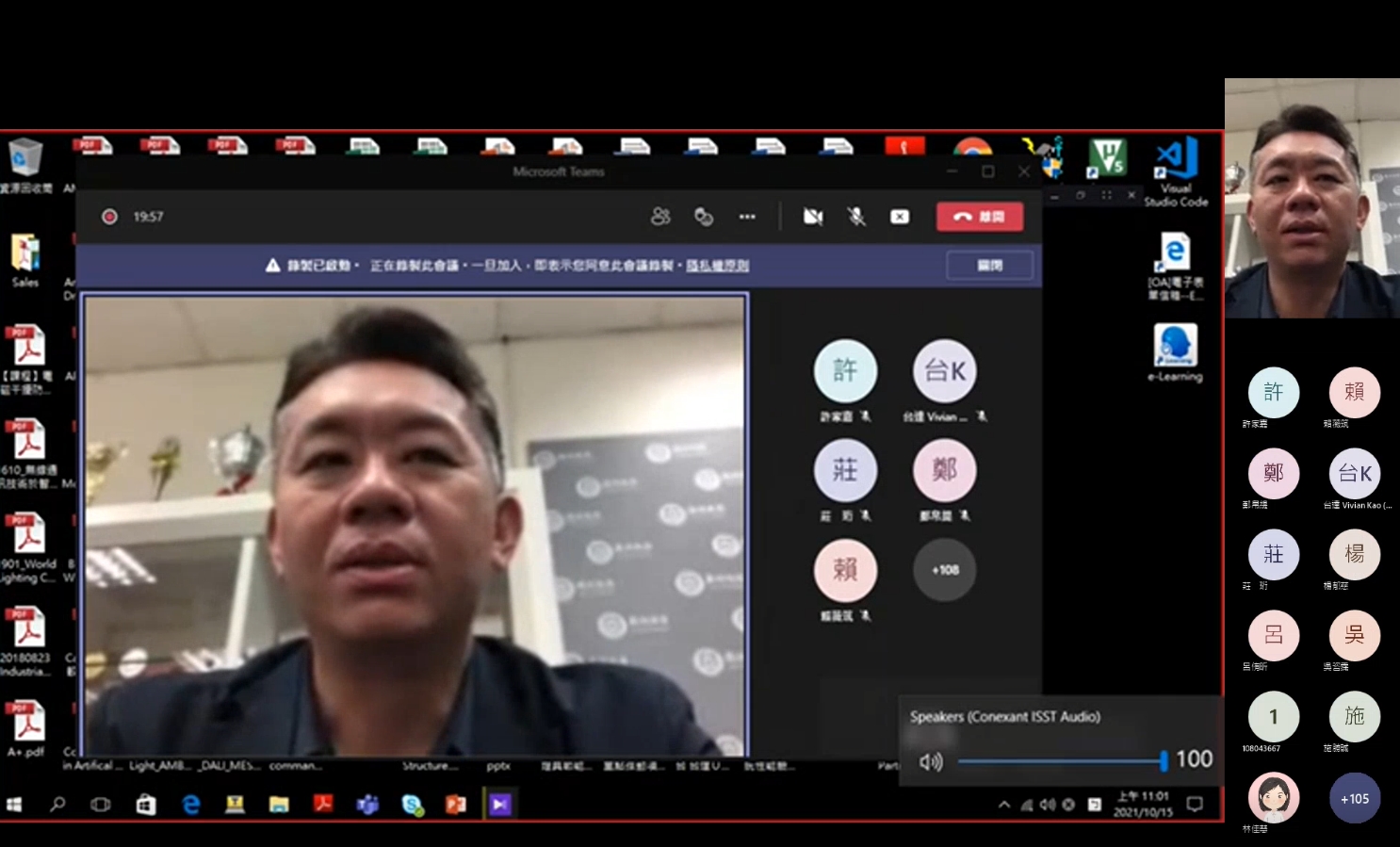Click the taskbar volume tray icon

coord(1048,805)
